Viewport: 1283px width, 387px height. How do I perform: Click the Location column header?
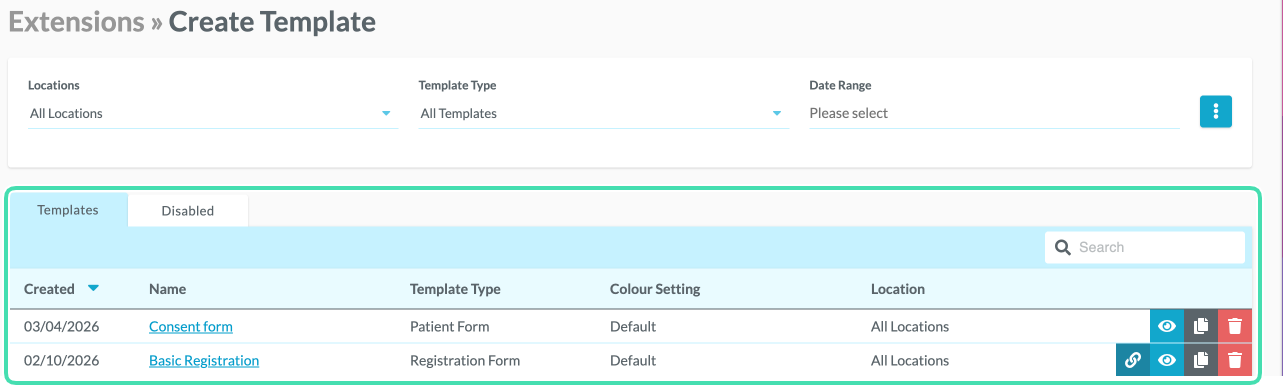[898, 289]
